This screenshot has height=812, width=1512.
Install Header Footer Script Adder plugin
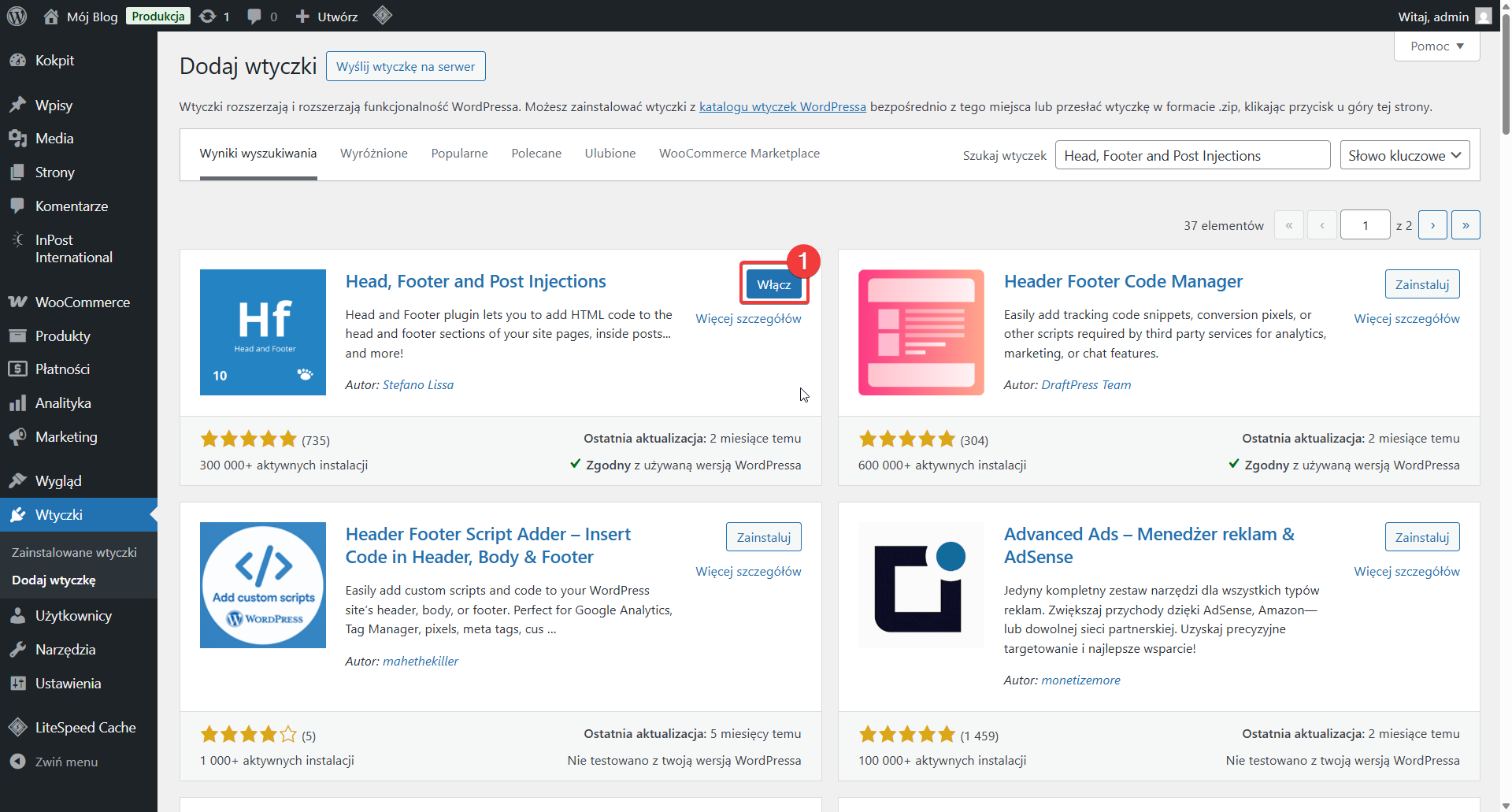click(764, 537)
